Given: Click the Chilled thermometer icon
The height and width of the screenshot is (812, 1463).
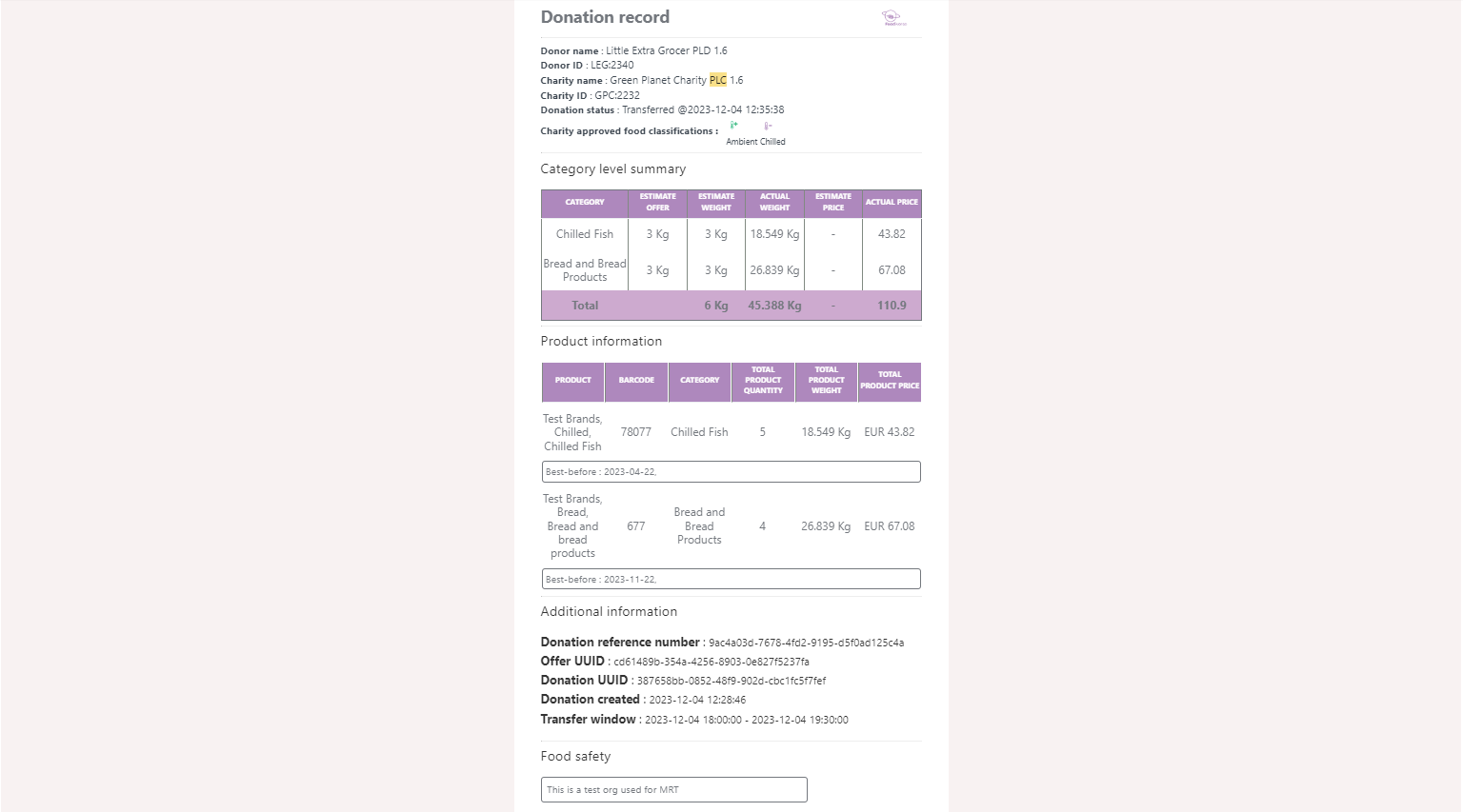Looking at the screenshot, I should (768, 126).
